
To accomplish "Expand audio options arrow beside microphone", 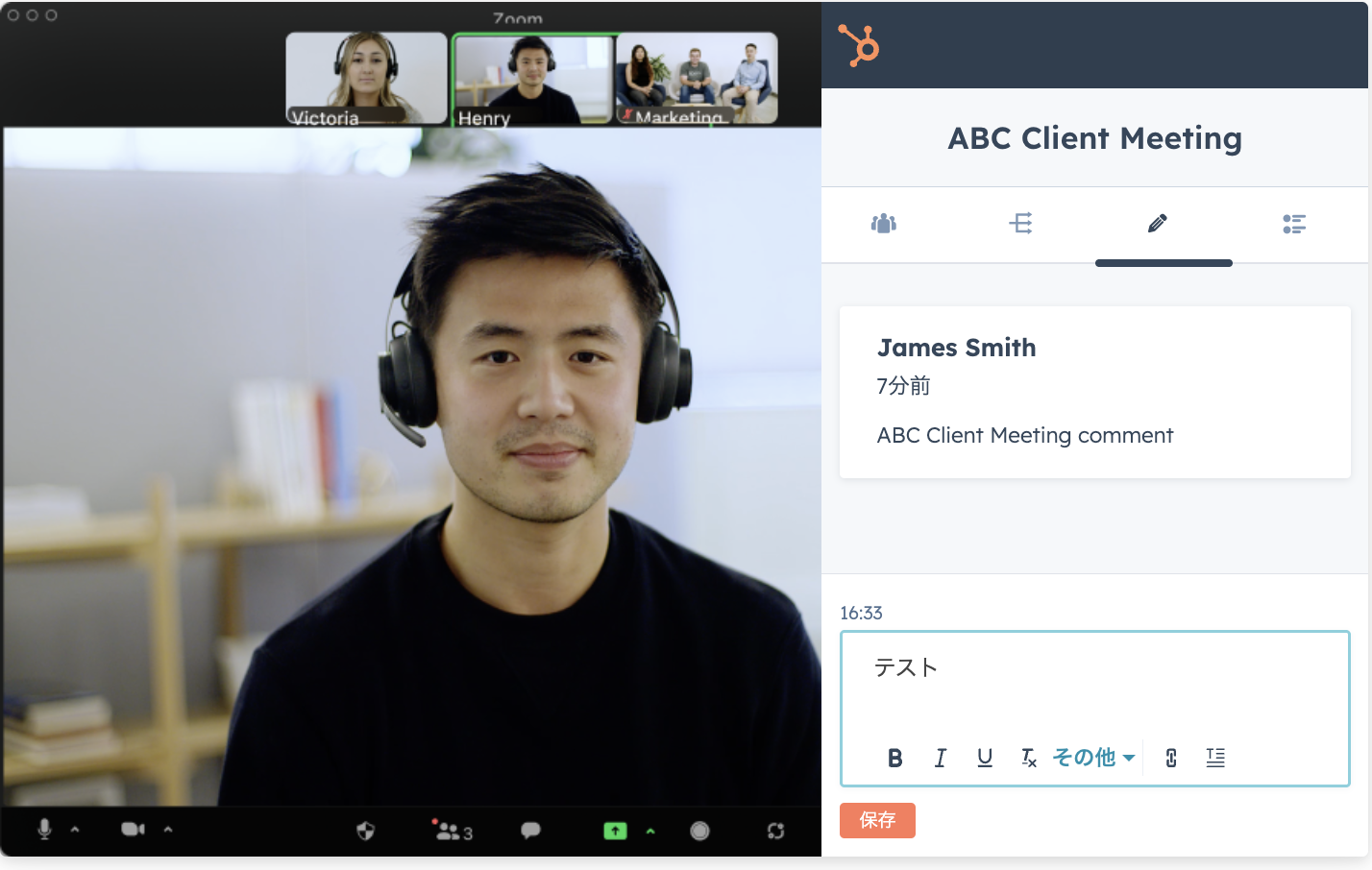I will [75, 830].
